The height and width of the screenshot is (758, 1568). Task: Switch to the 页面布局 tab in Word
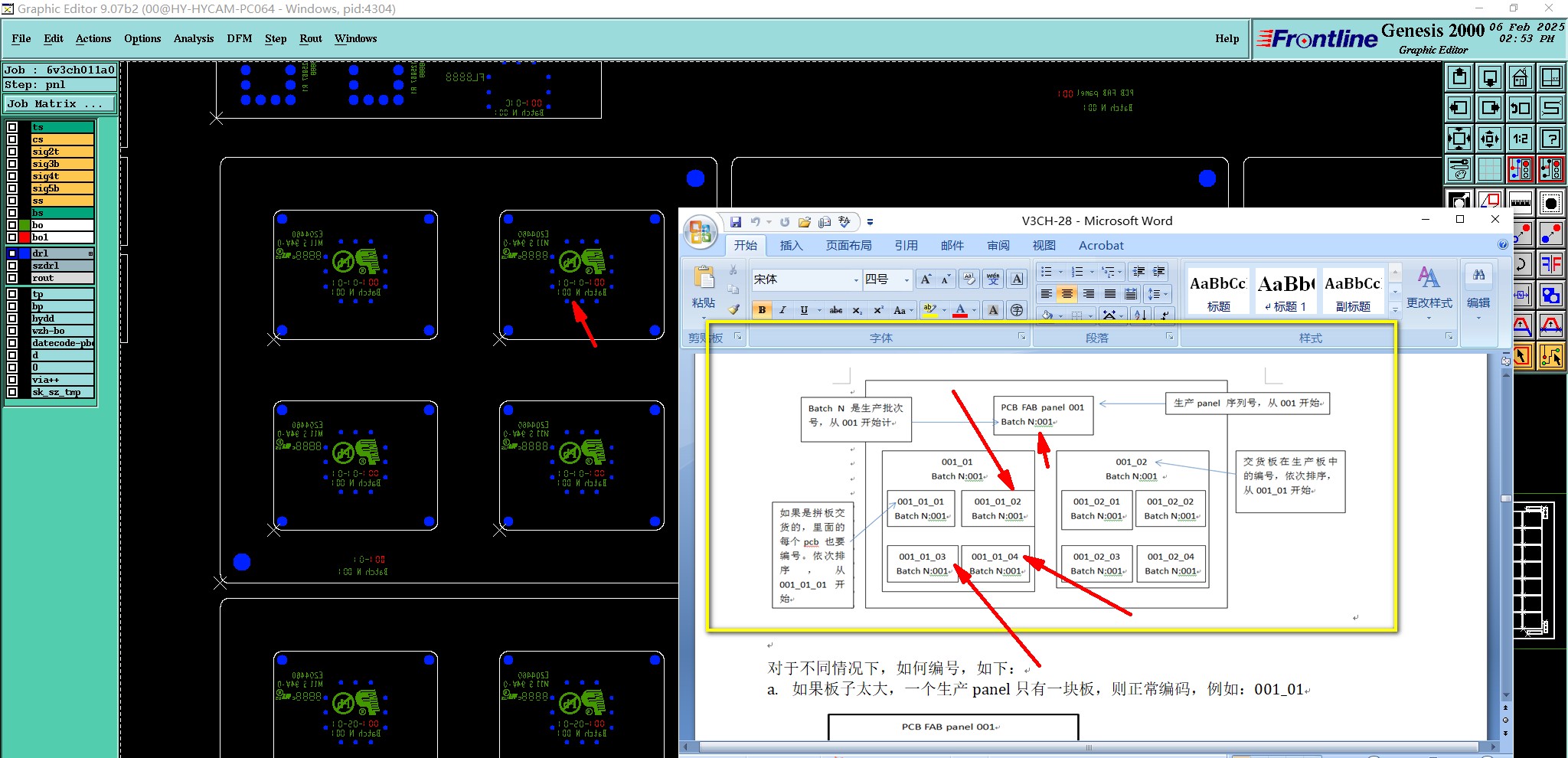tap(848, 245)
